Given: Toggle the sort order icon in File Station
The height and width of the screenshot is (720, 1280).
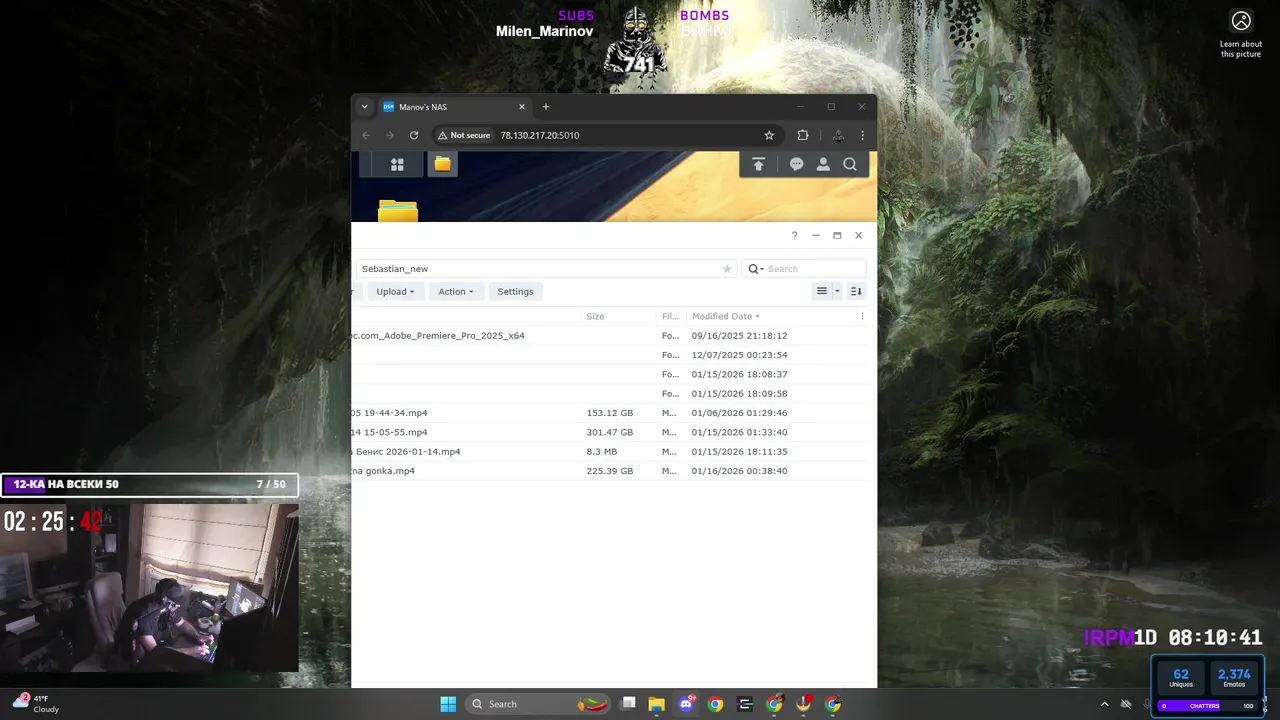Looking at the screenshot, I should point(856,291).
